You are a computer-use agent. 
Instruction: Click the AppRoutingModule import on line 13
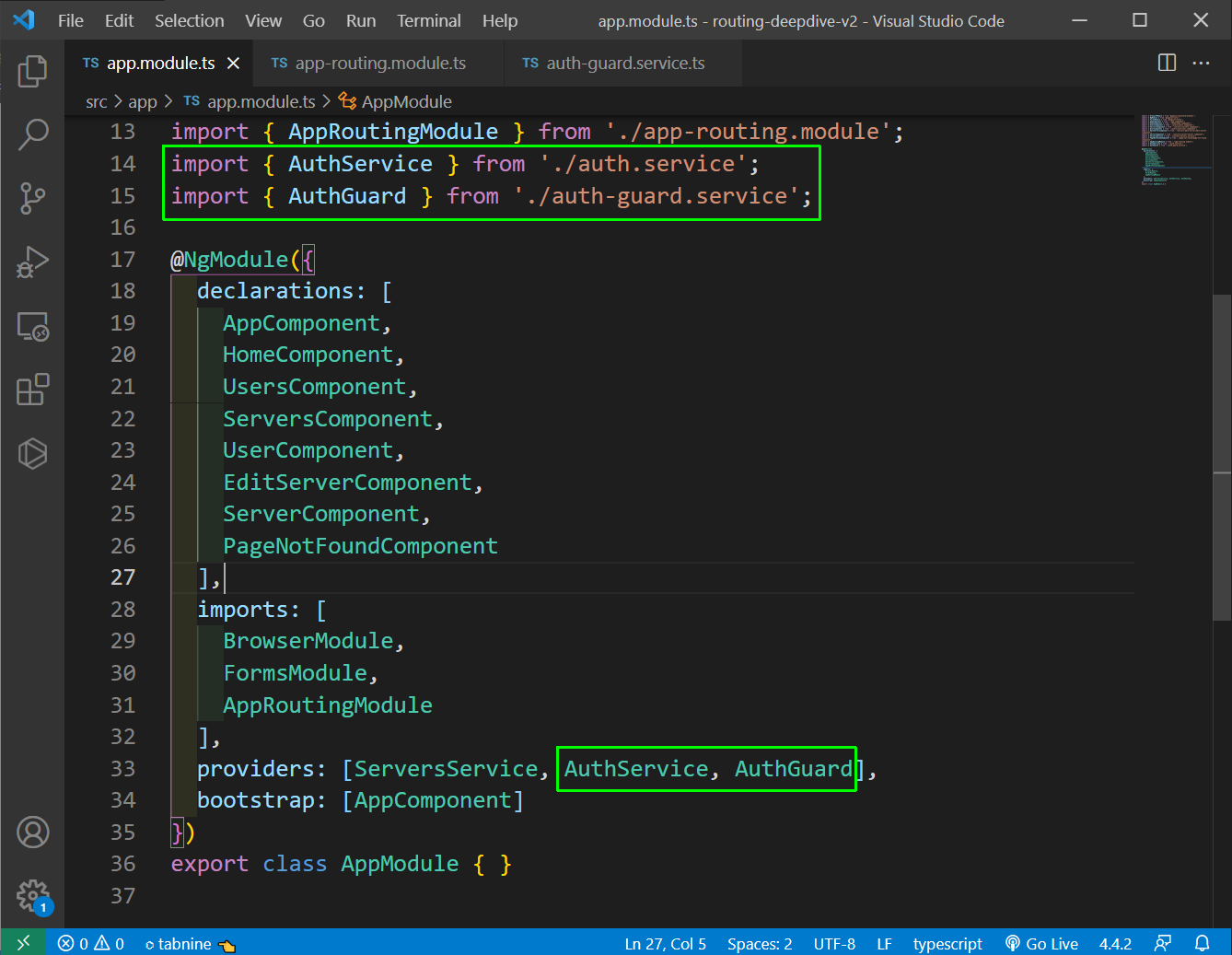coord(393,132)
